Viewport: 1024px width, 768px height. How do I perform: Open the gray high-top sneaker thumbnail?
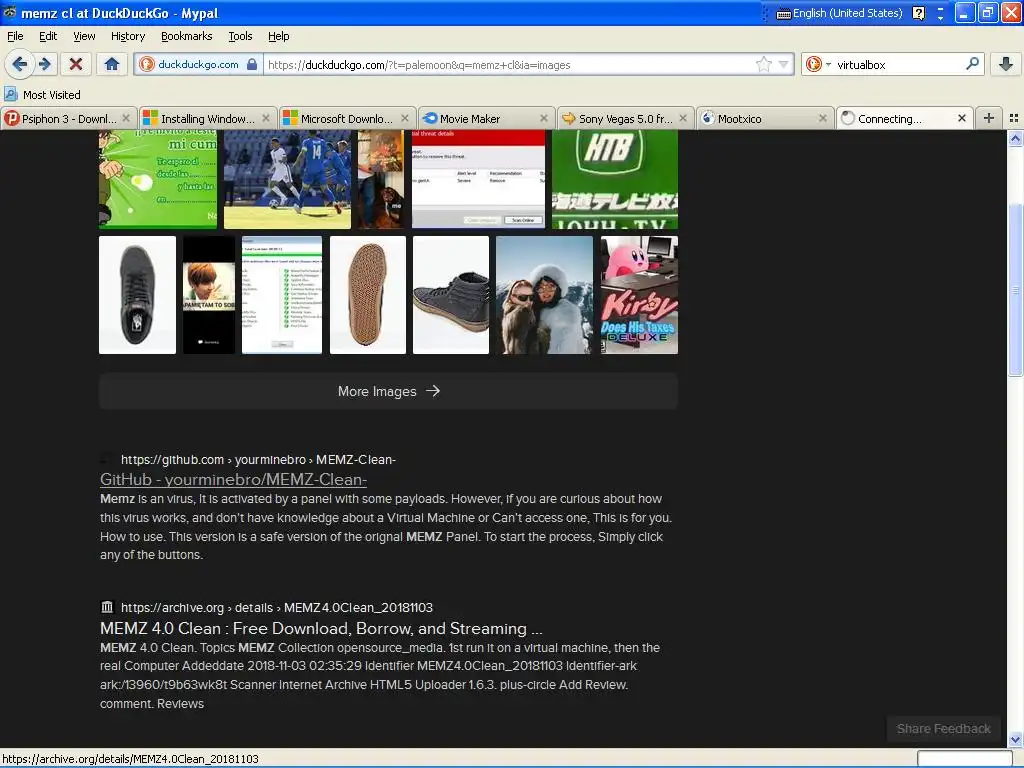451,295
